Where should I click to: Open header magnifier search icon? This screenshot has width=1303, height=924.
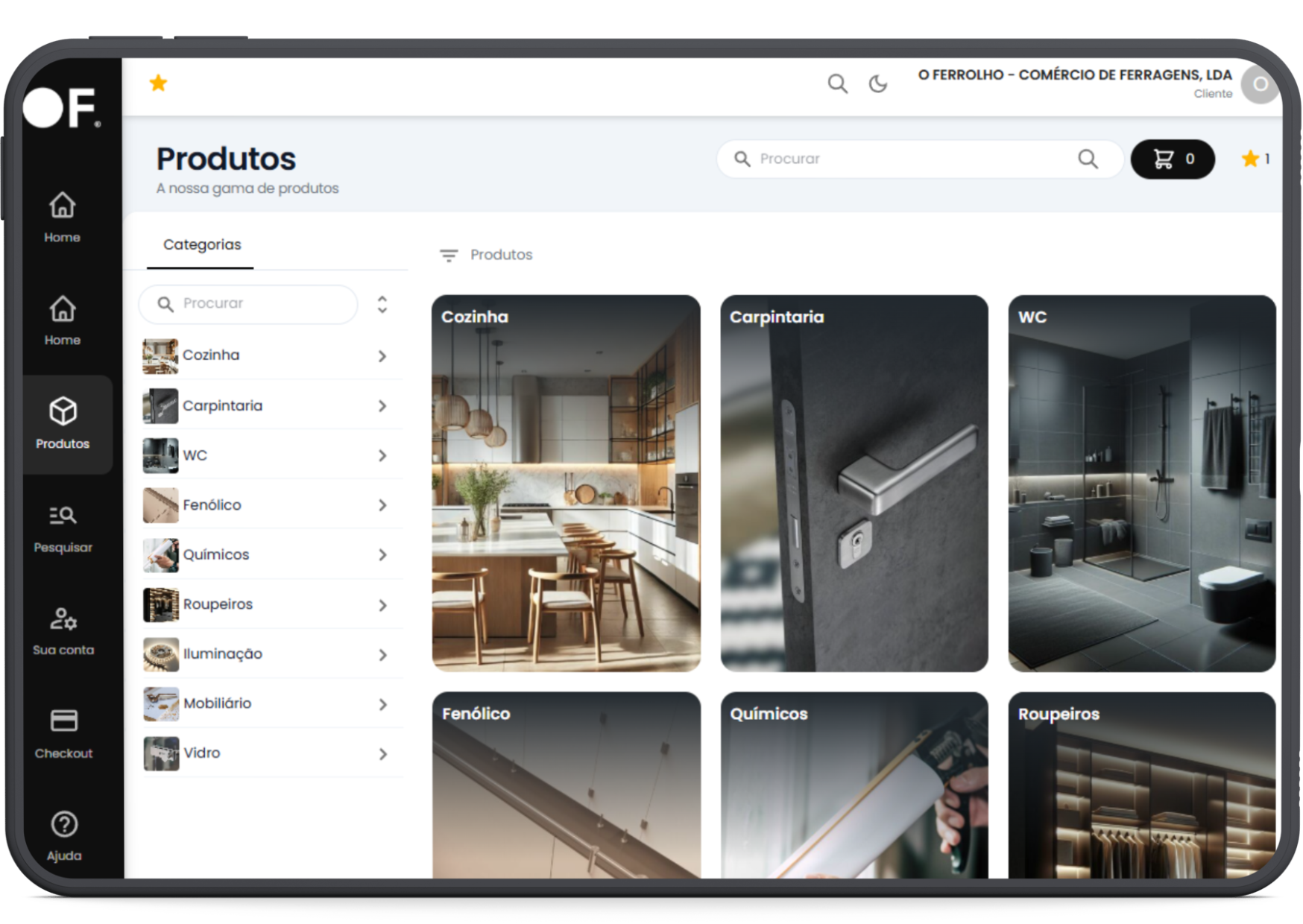pos(837,83)
